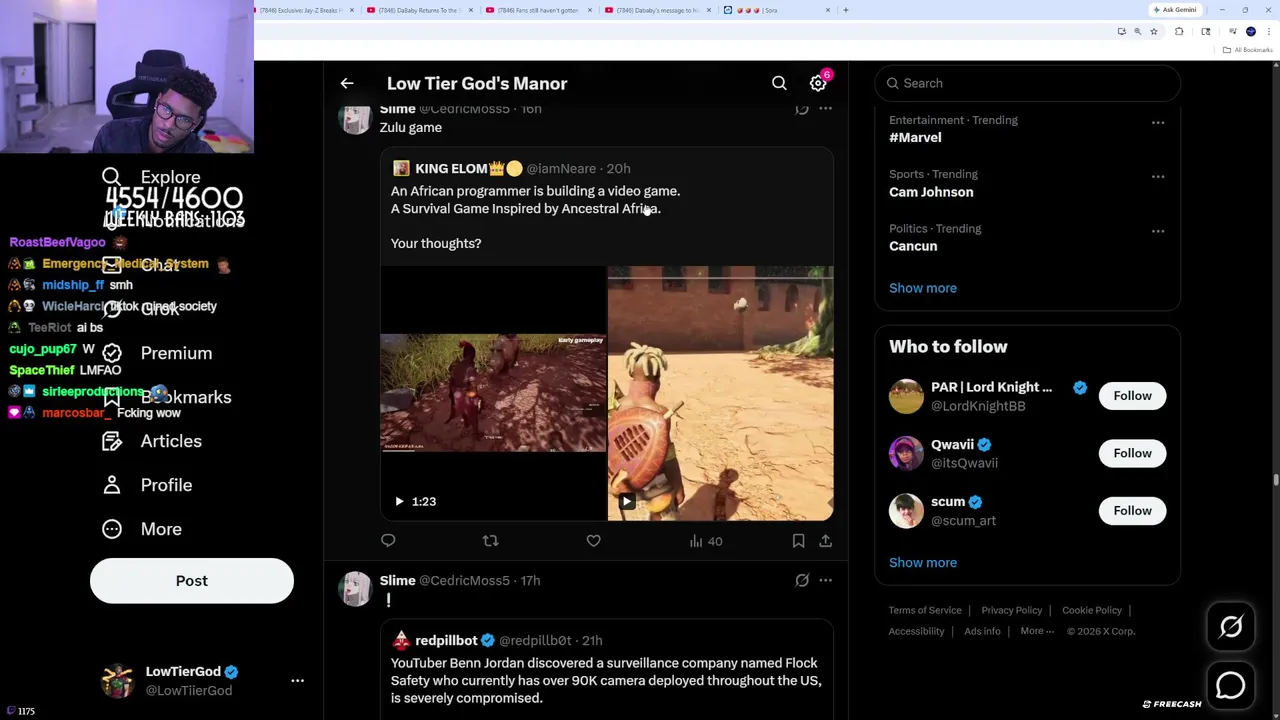Play the 1:23 video thumbnail

coord(493,394)
